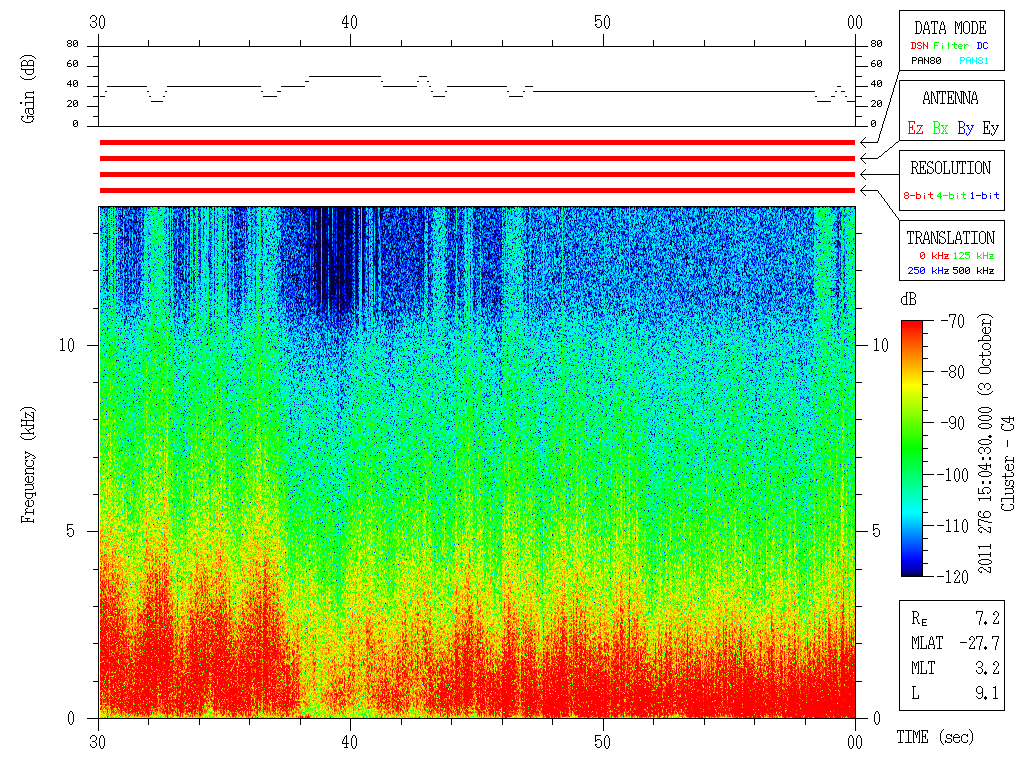The width and height of the screenshot is (1024, 768).
Task: Click the MLAT value -27.7
Action: click(979, 643)
